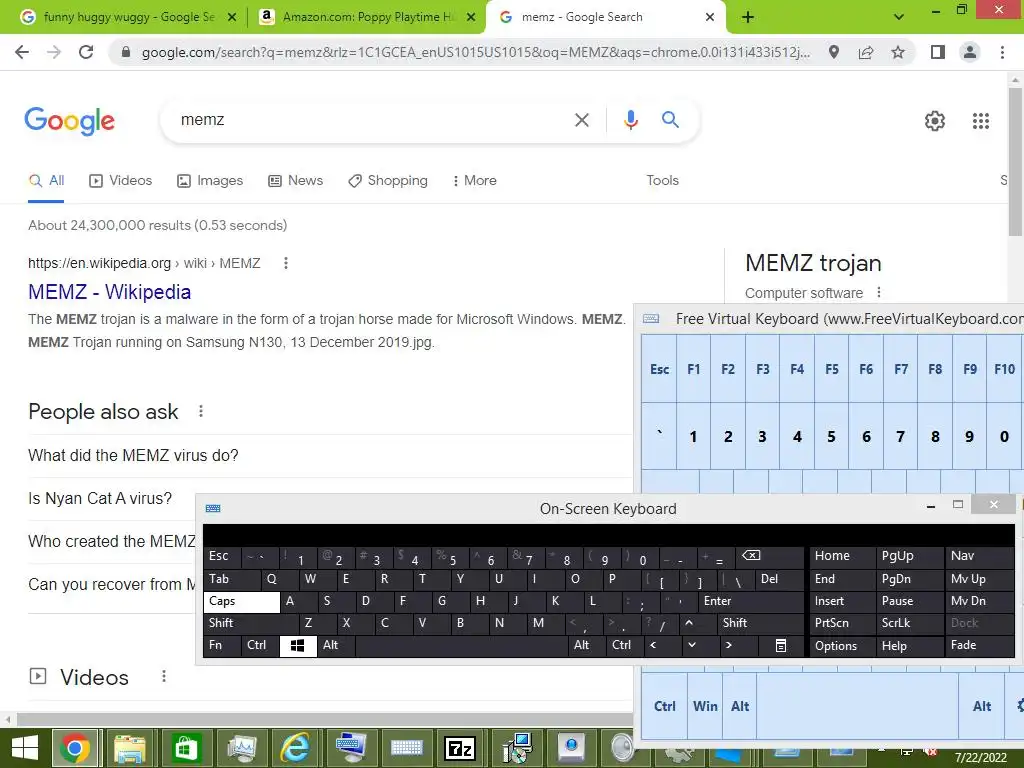Expand "Who created the MEMZ" question
The image size is (1024, 768).
pyautogui.click(x=112, y=541)
